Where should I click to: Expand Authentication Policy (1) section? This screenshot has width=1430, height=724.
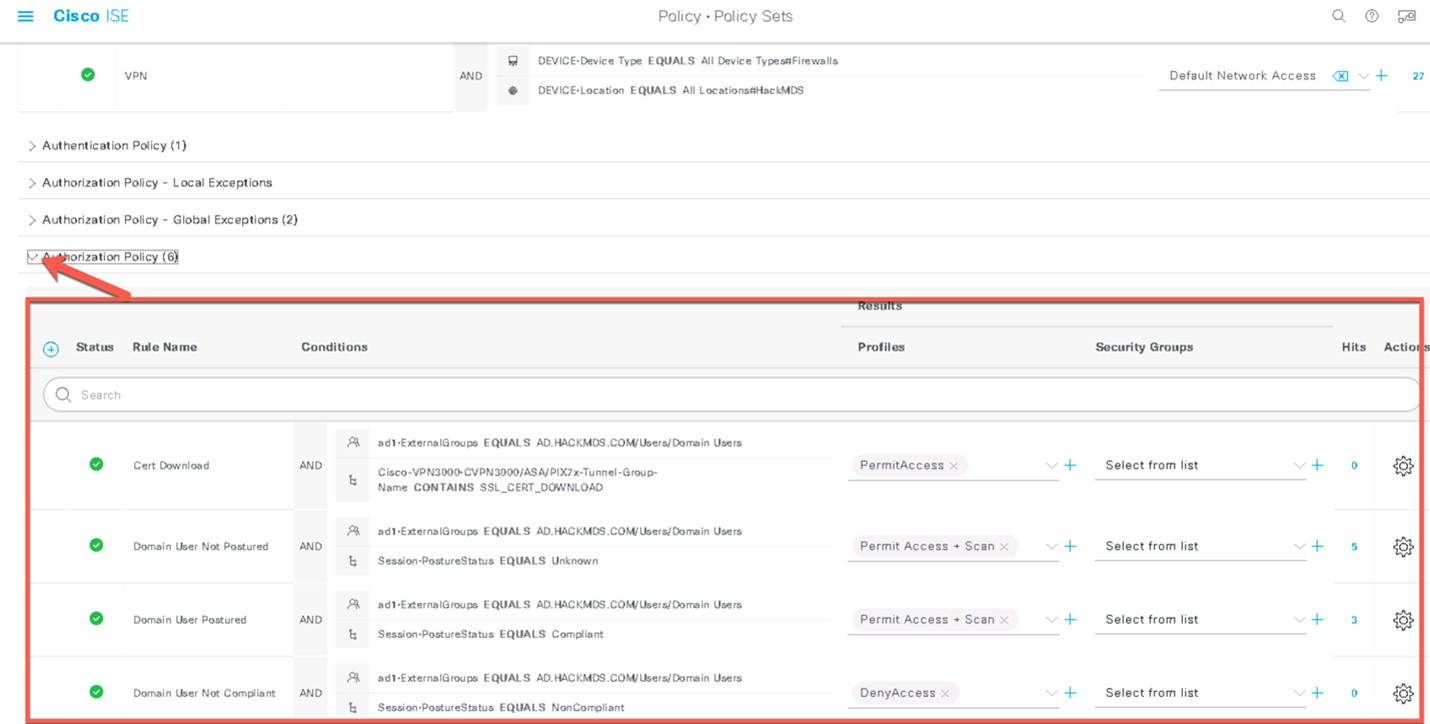tap(32, 146)
